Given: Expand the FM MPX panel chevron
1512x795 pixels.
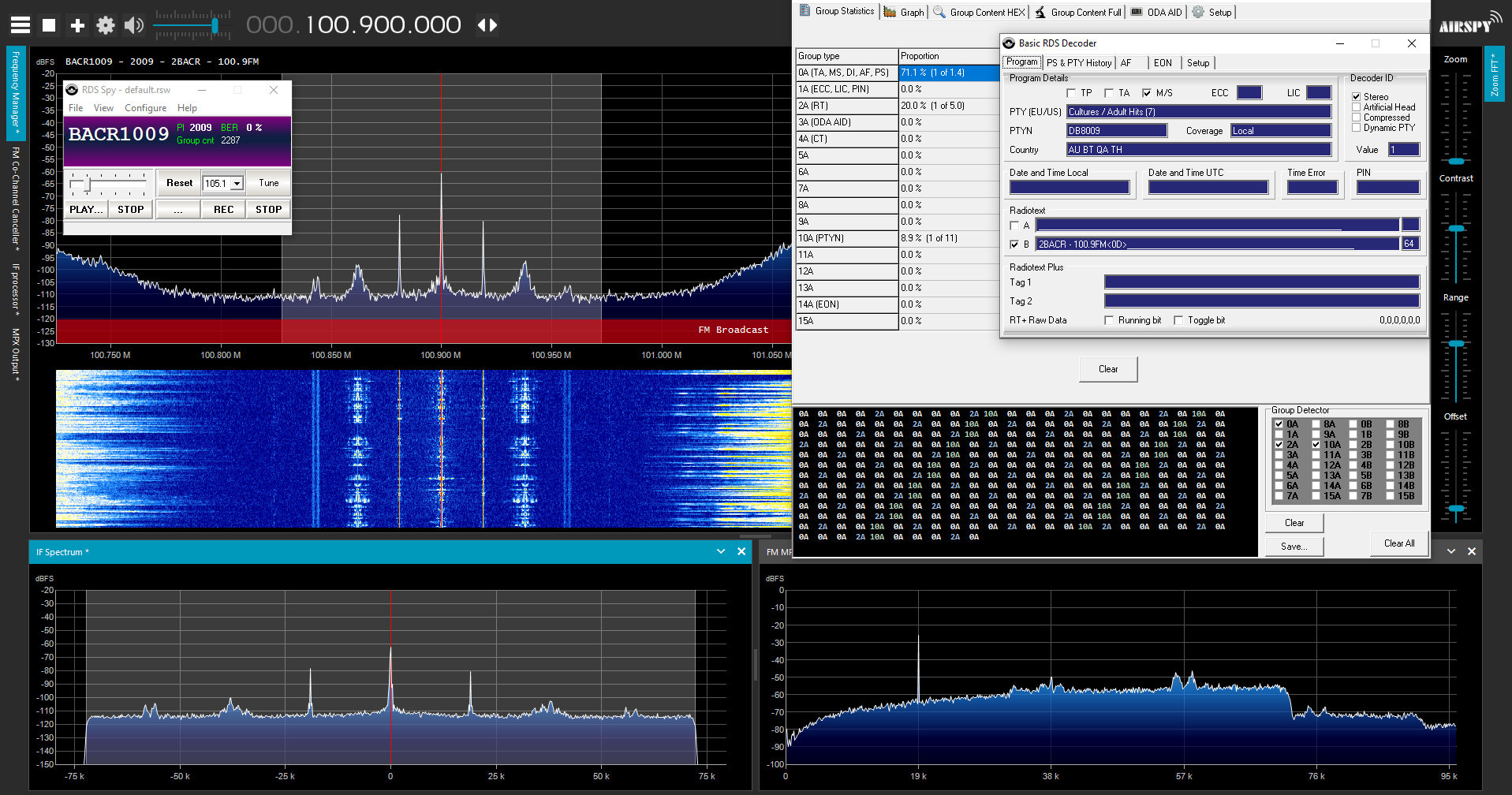Looking at the screenshot, I should (x=1451, y=551).
